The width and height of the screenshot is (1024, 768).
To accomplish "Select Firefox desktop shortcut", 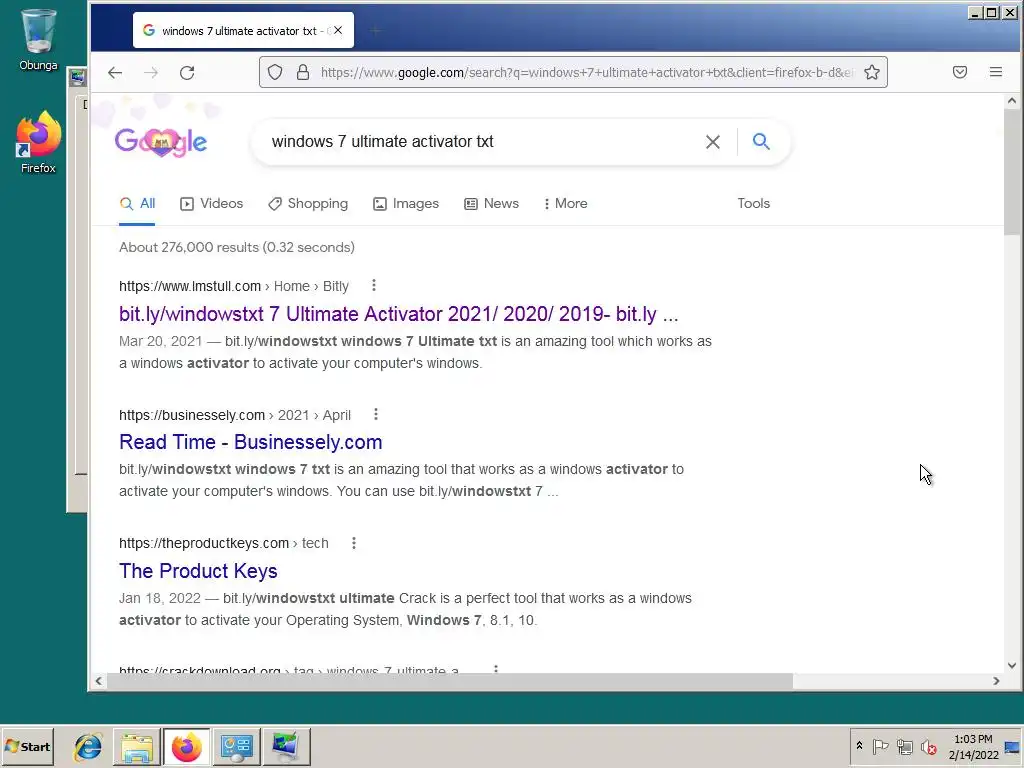I will (38, 142).
